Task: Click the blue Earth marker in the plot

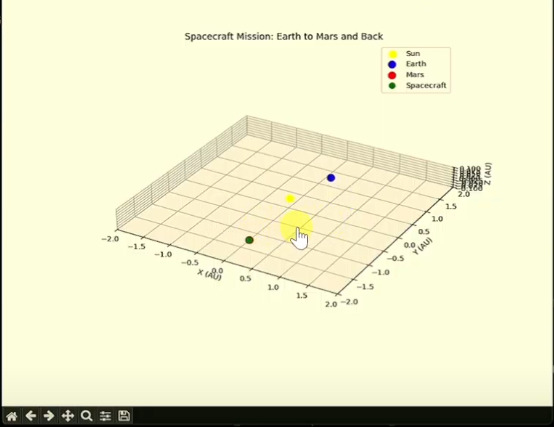Action: point(331,178)
